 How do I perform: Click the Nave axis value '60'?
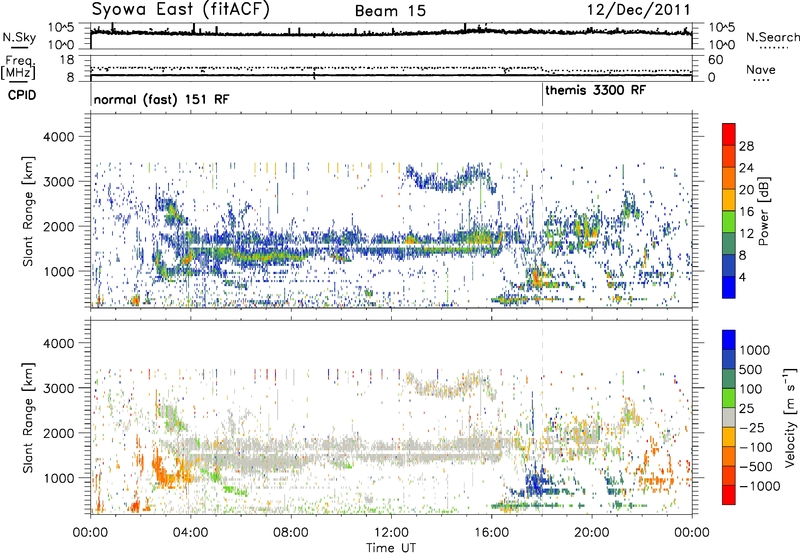[715, 60]
